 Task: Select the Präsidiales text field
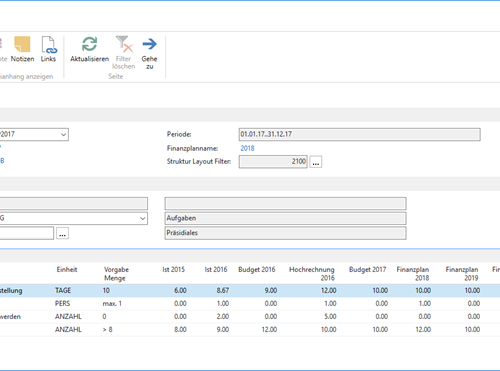click(x=285, y=233)
